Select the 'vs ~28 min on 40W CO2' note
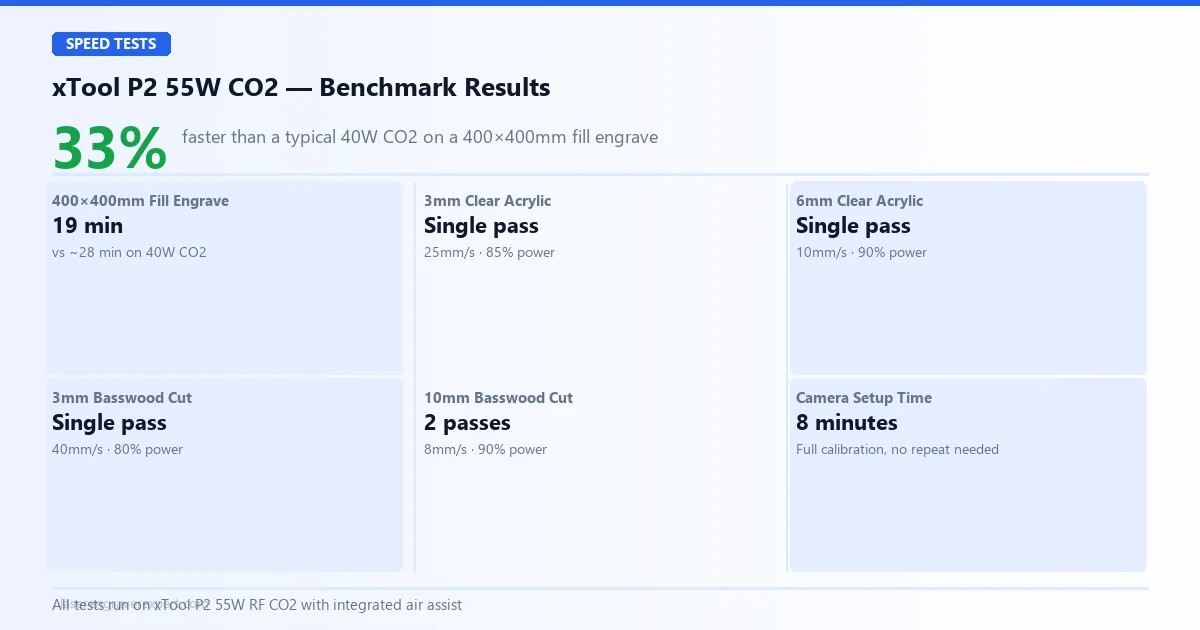 (129, 253)
